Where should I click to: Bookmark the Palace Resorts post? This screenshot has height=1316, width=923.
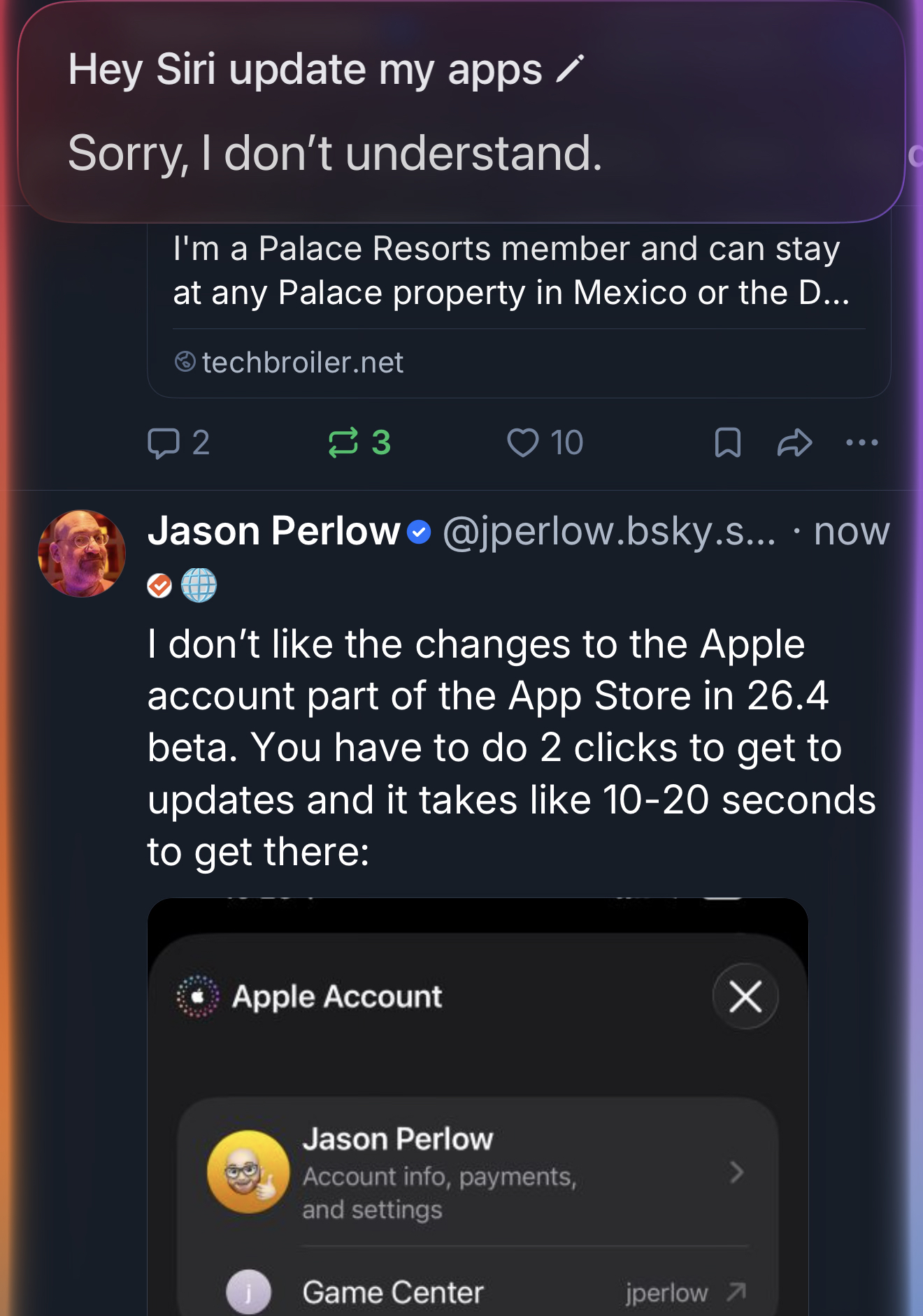(727, 443)
